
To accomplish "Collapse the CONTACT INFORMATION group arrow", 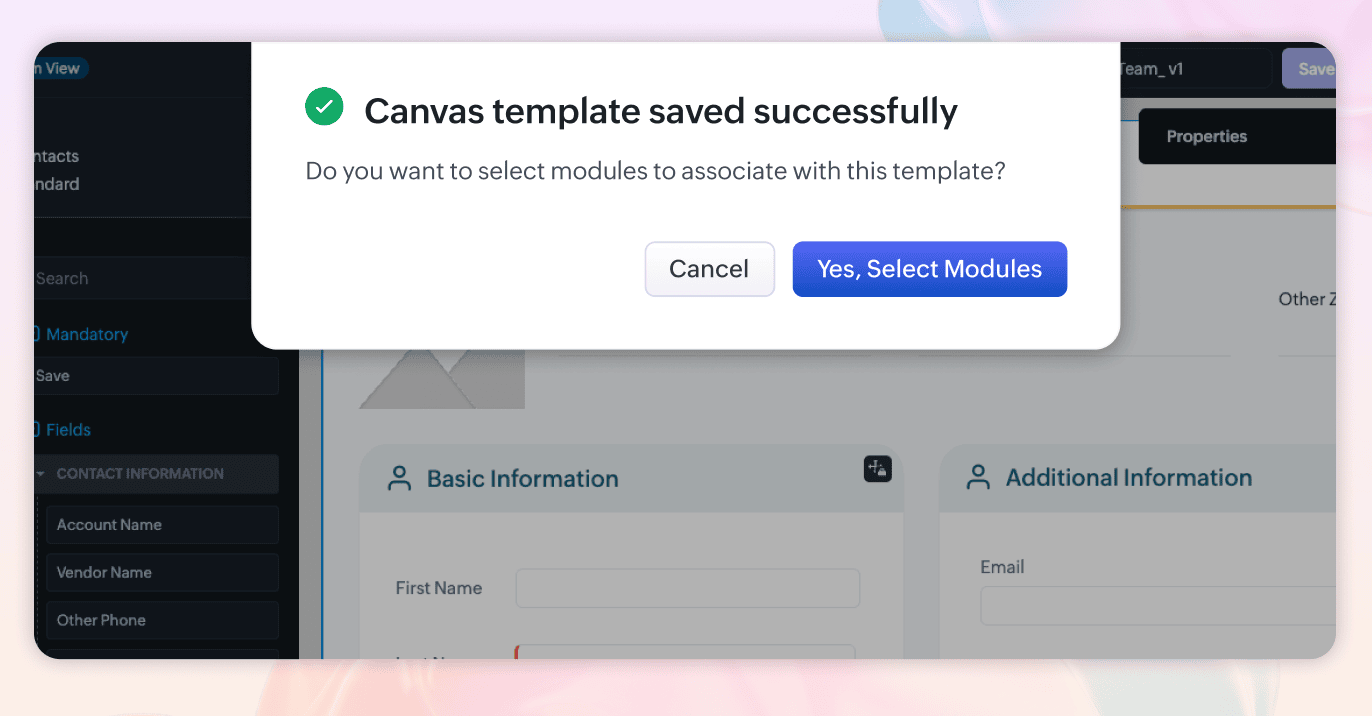I will tap(41, 474).
